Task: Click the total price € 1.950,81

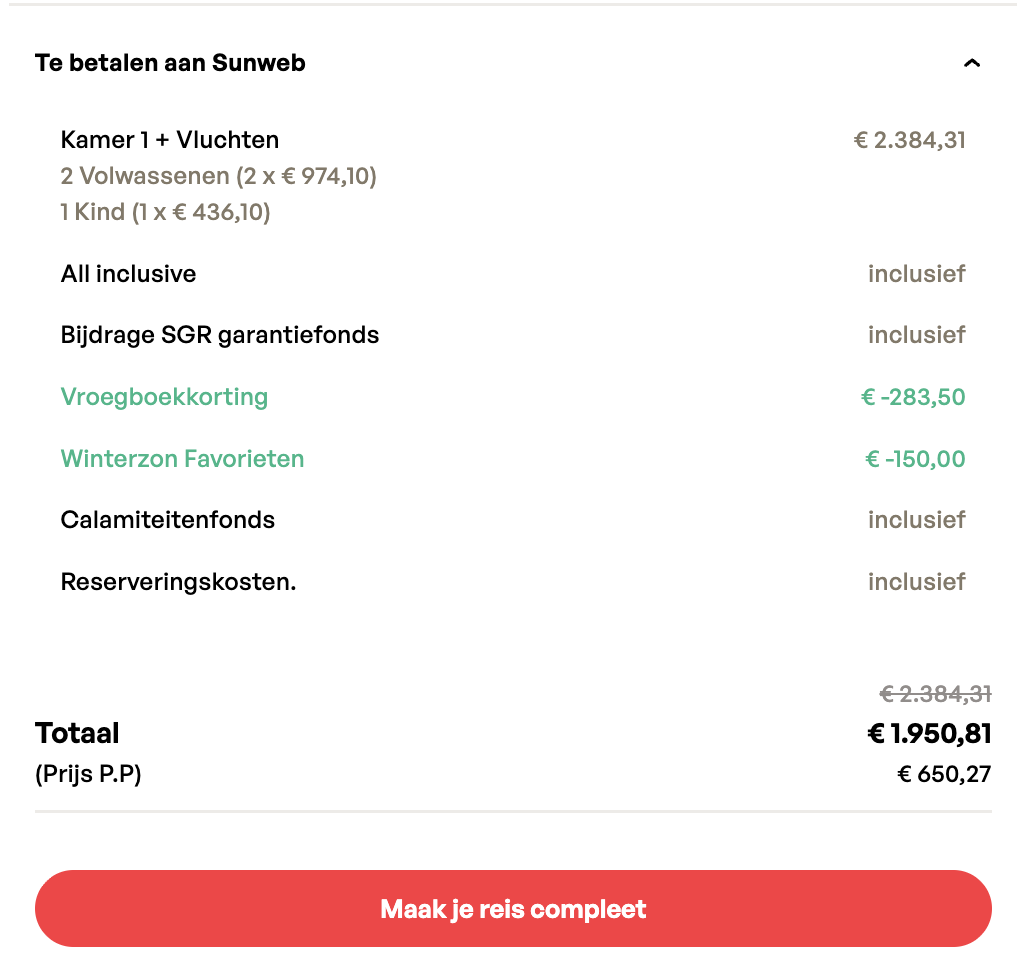Action: pos(929,734)
